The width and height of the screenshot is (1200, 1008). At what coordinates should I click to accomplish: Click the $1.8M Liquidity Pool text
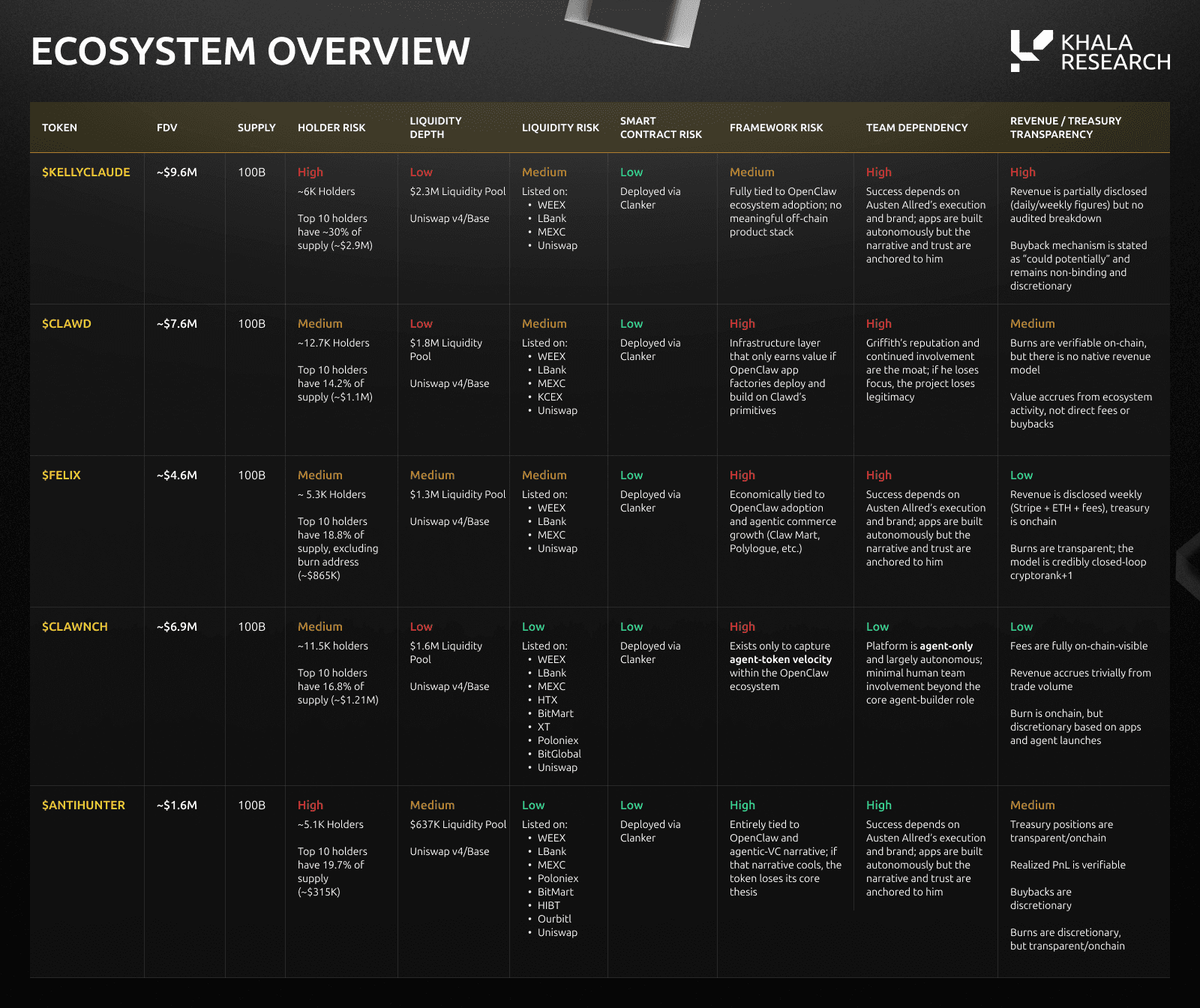446,349
